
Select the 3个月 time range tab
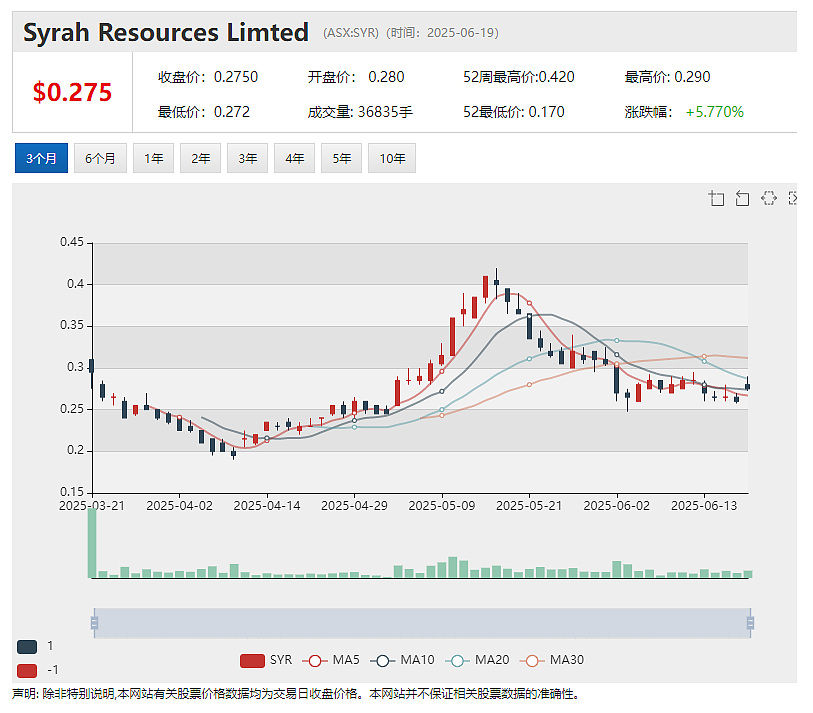click(41, 158)
